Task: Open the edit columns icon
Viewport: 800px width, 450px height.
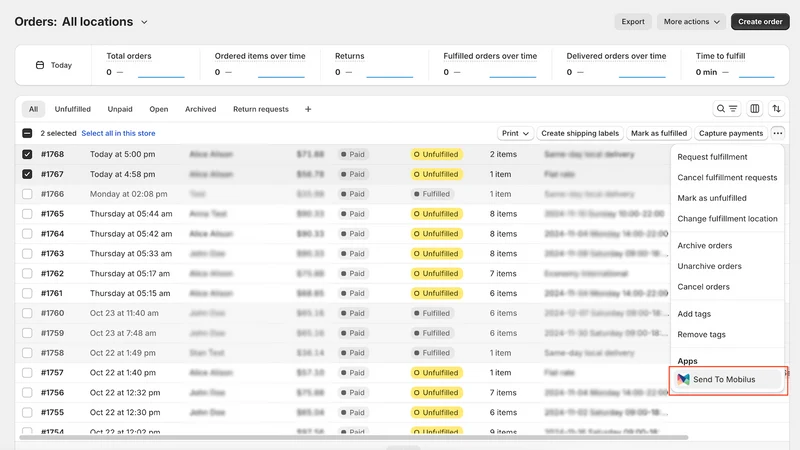Action: coord(755,109)
